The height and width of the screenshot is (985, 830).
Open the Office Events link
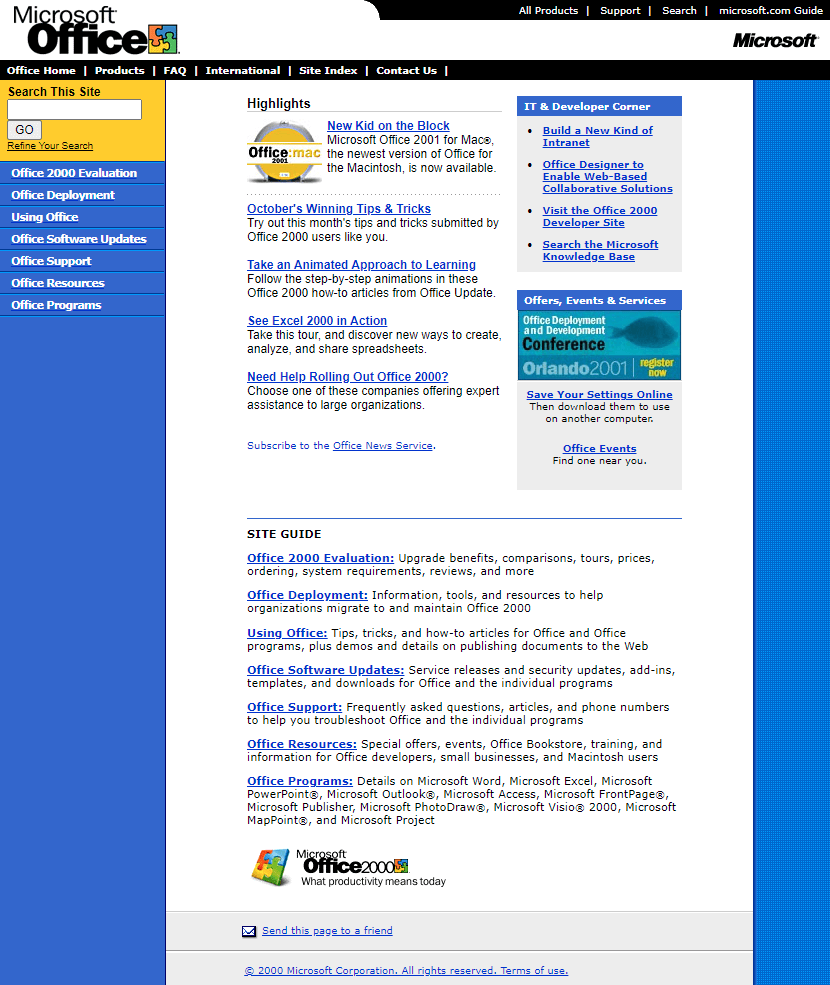coord(599,449)
